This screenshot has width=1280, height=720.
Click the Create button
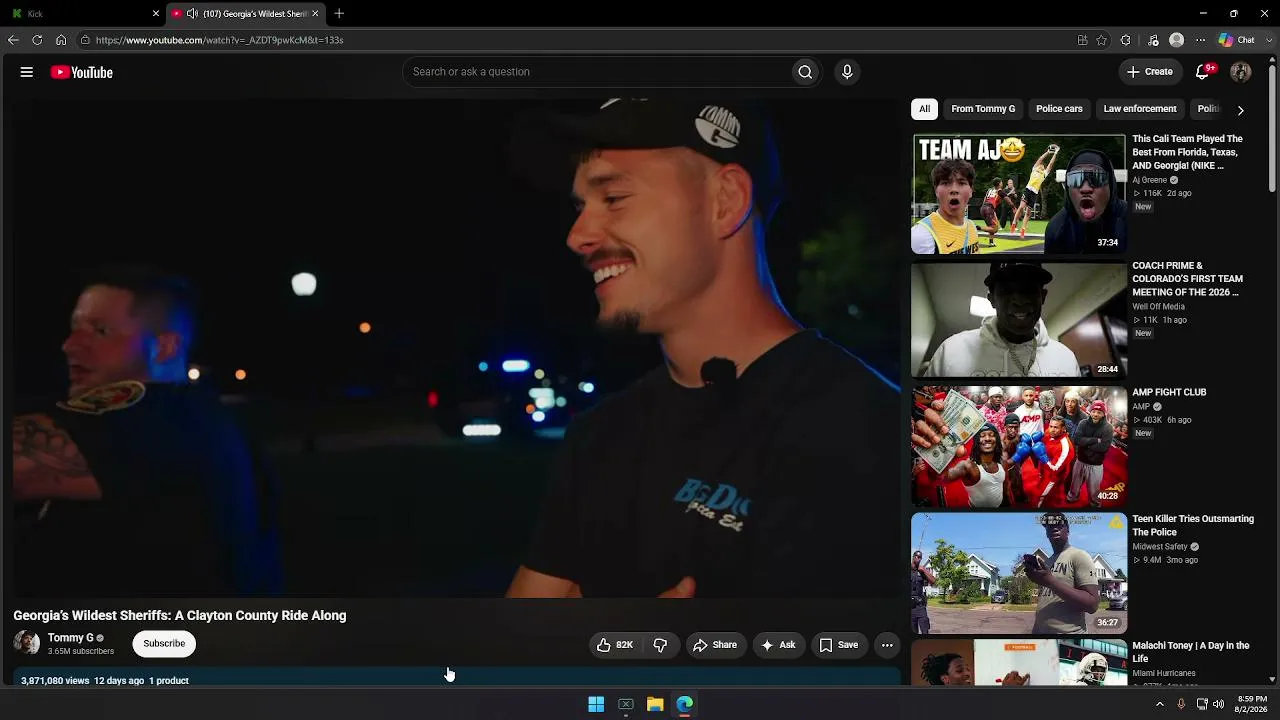(1150, 72)
